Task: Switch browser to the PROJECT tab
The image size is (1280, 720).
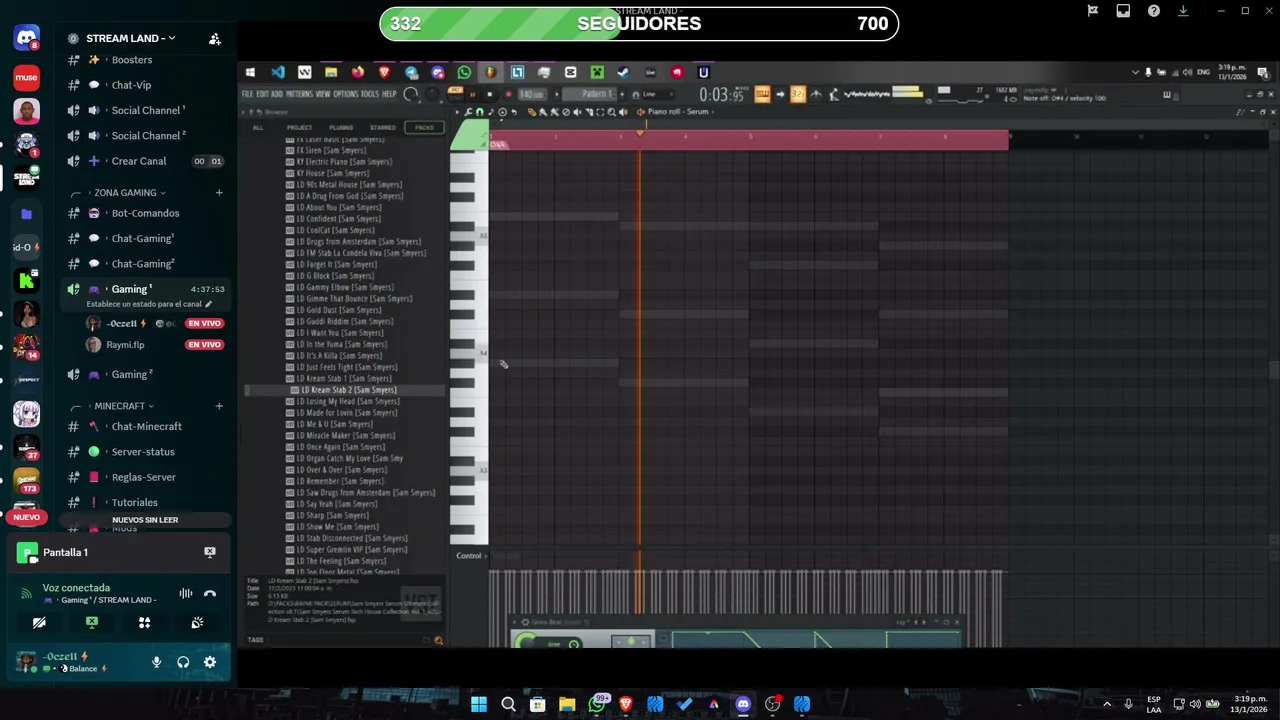Action: tap(299, 128)
